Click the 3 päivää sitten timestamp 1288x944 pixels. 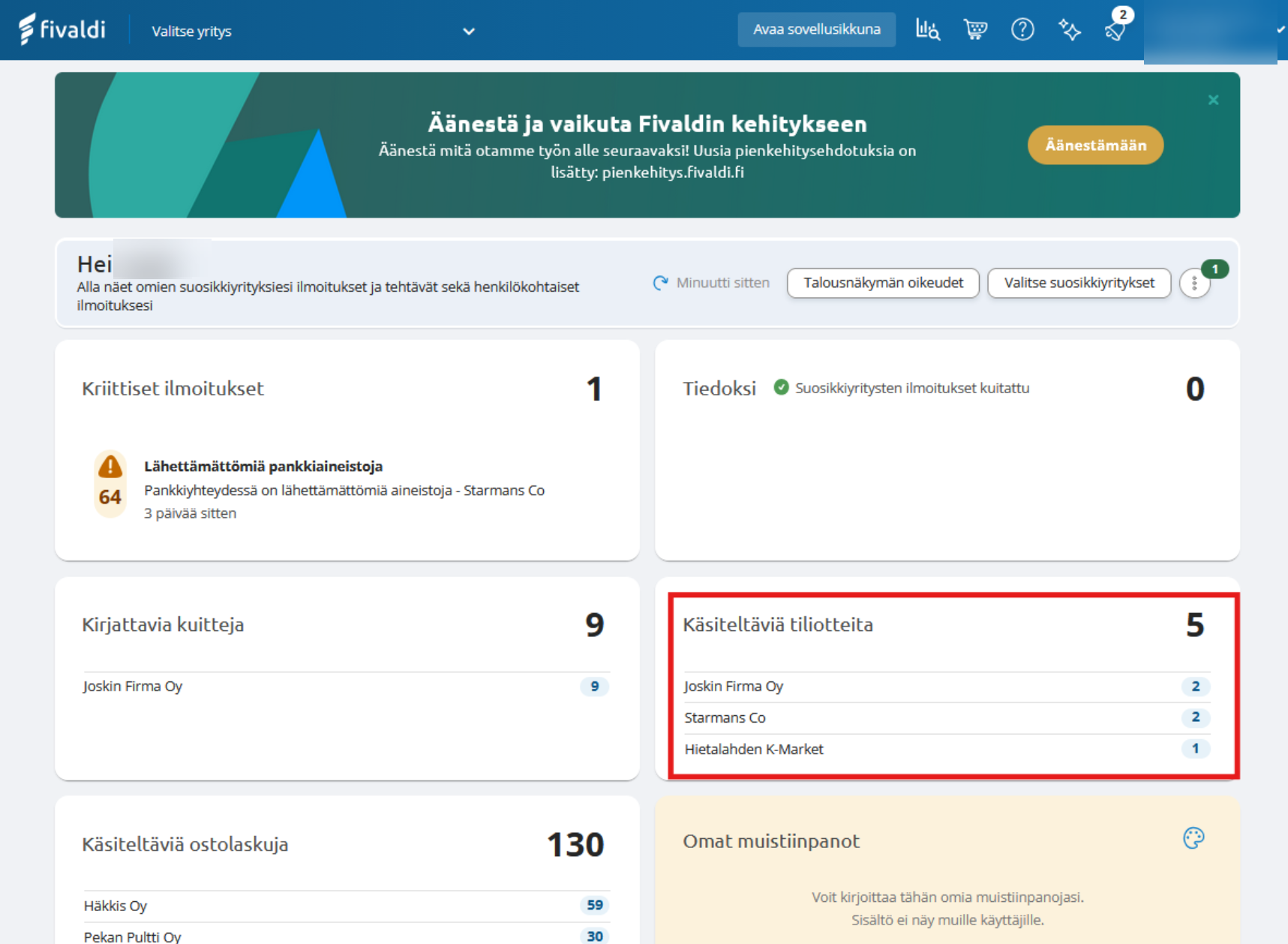point(191,513)
